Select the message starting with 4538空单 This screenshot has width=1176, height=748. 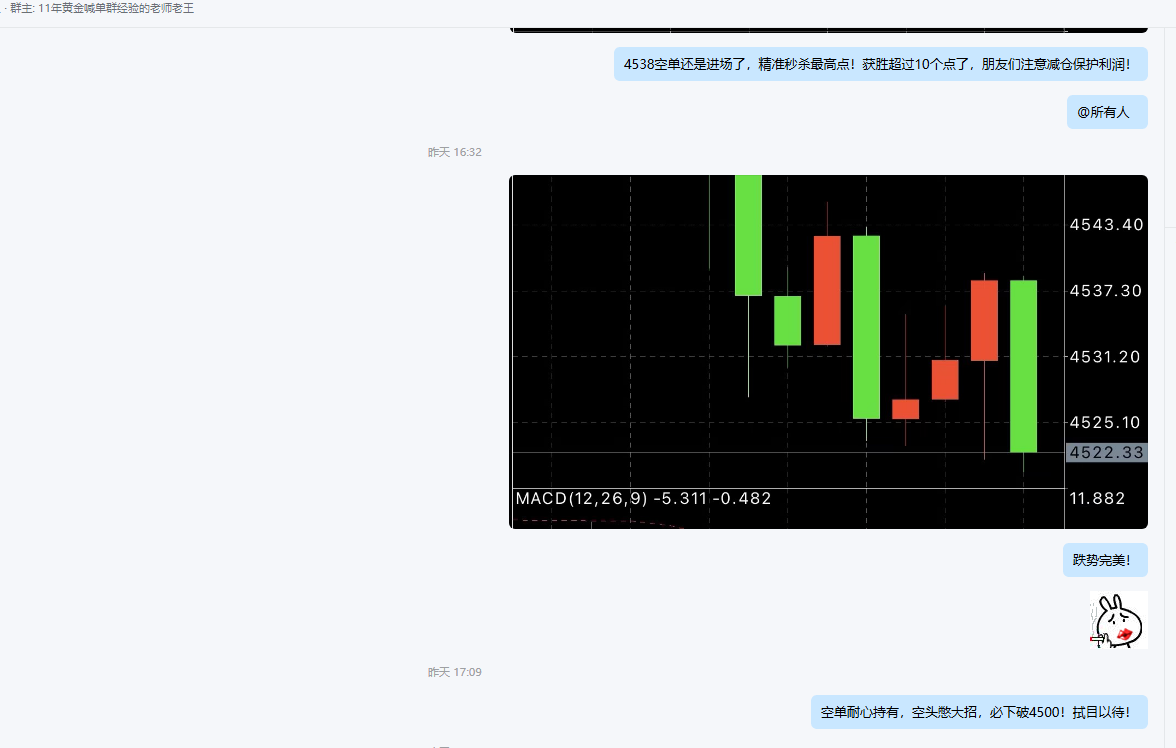click(880, 64)
